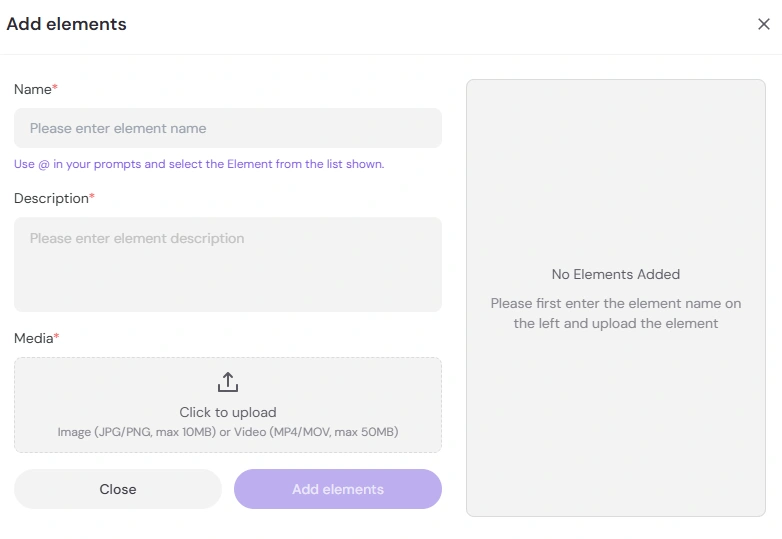
Task: Click the 'No Elements Added' heading
Action: tap(616, 274)
